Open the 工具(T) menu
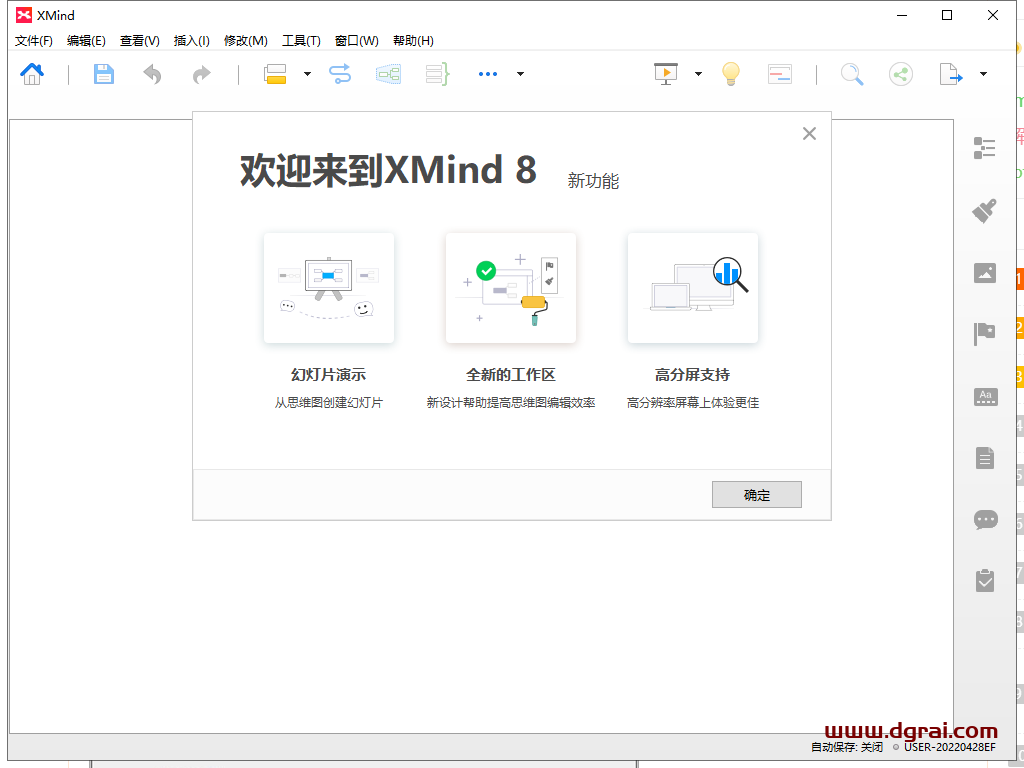Viewport: 1024px width, 768px height. tap(300, 41)
